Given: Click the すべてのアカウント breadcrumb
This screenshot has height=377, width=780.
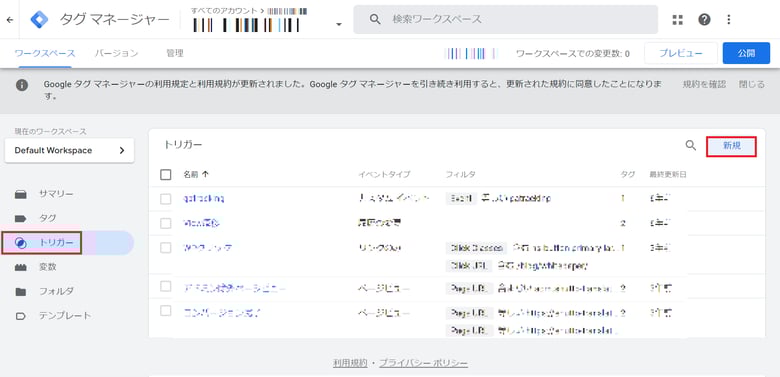Looking at the screenshot, I should point(225,11).
